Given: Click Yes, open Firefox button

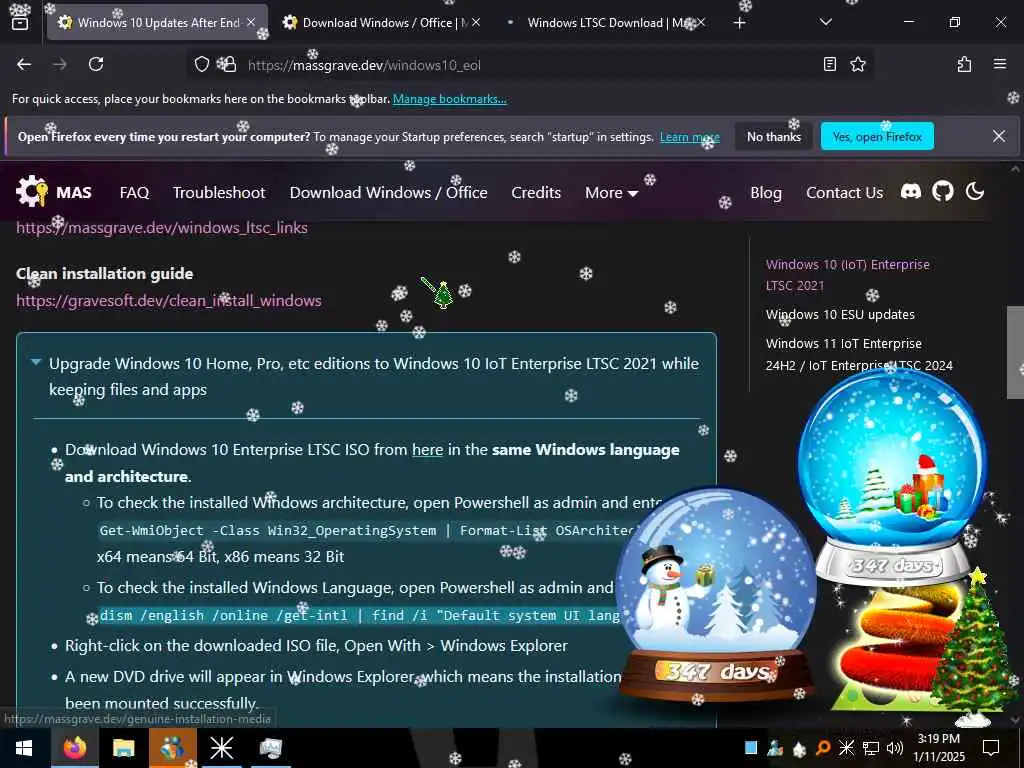Looking at the screenshot, I should (877, 136).
